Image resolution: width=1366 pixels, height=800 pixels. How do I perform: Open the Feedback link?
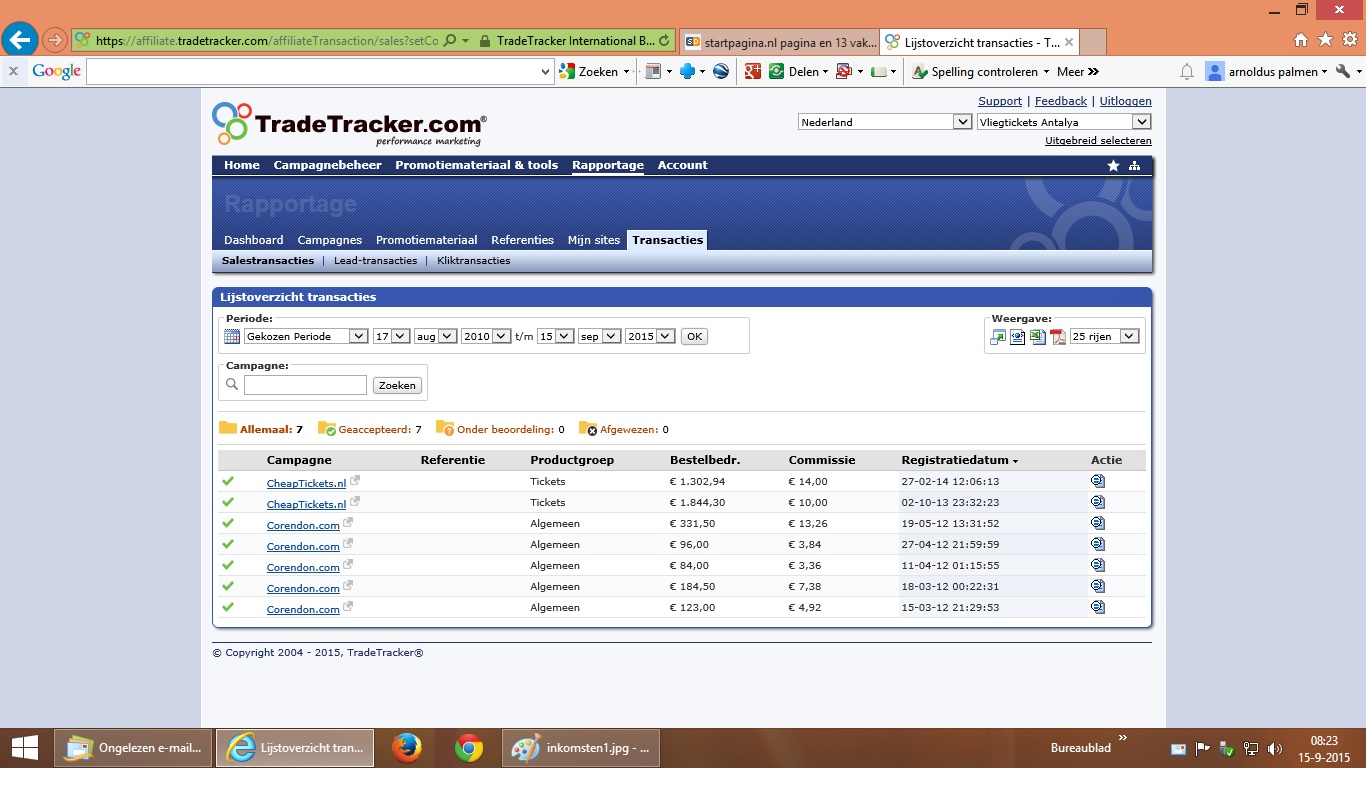point(1061,101)
